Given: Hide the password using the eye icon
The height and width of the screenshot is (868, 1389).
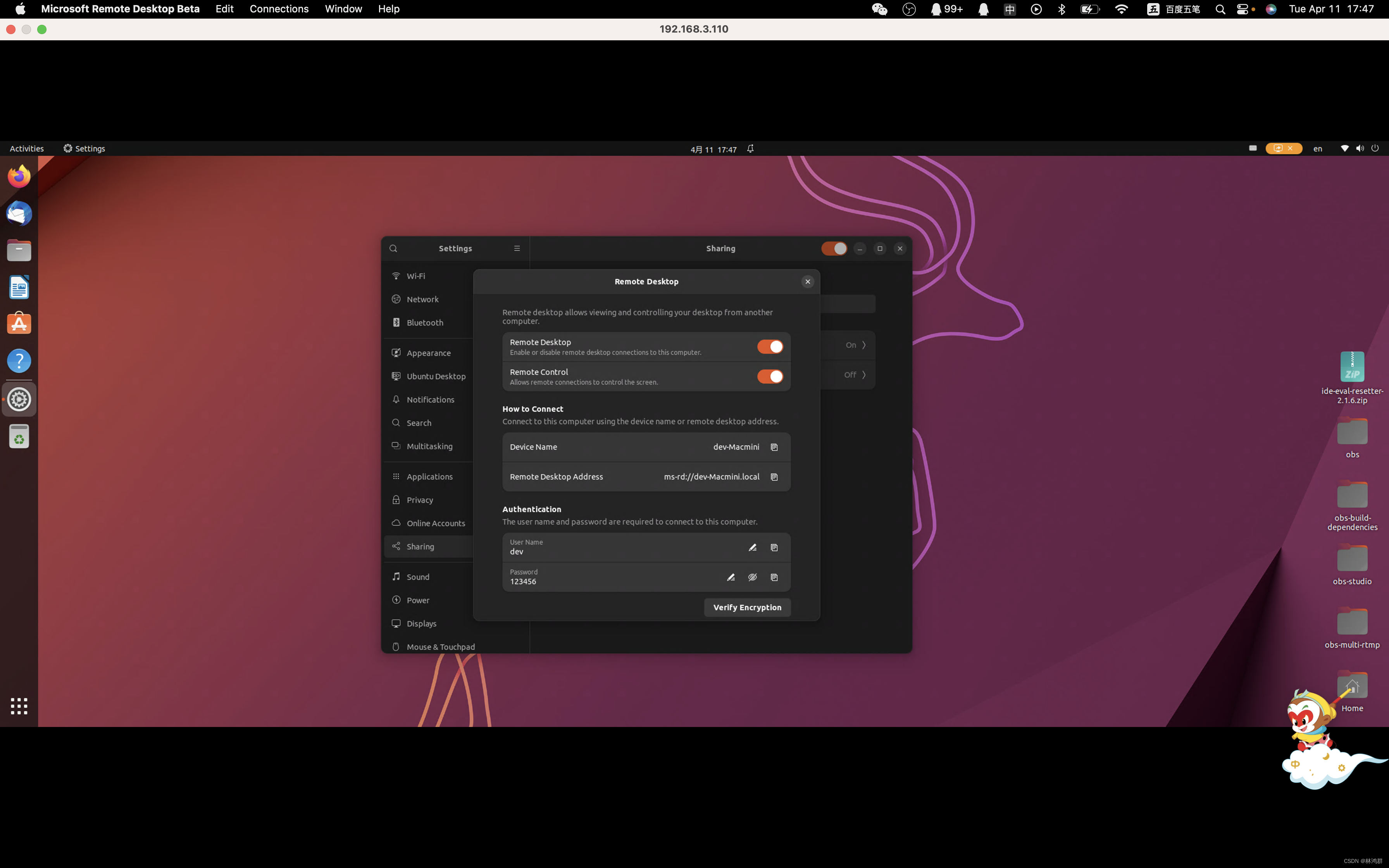Looking at the screenshot, I should coord(752,577).
